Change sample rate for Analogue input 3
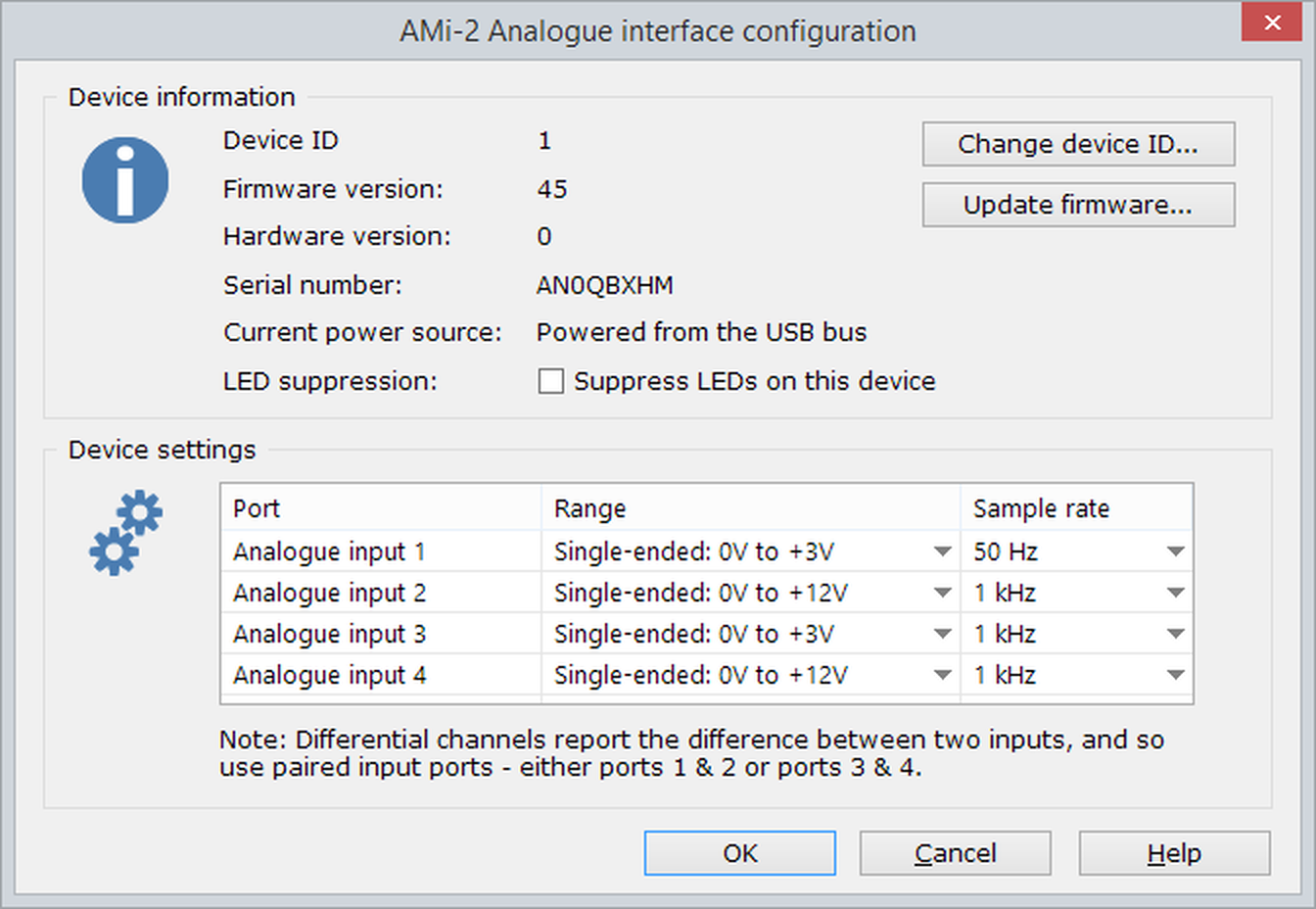 point(1175,634)
